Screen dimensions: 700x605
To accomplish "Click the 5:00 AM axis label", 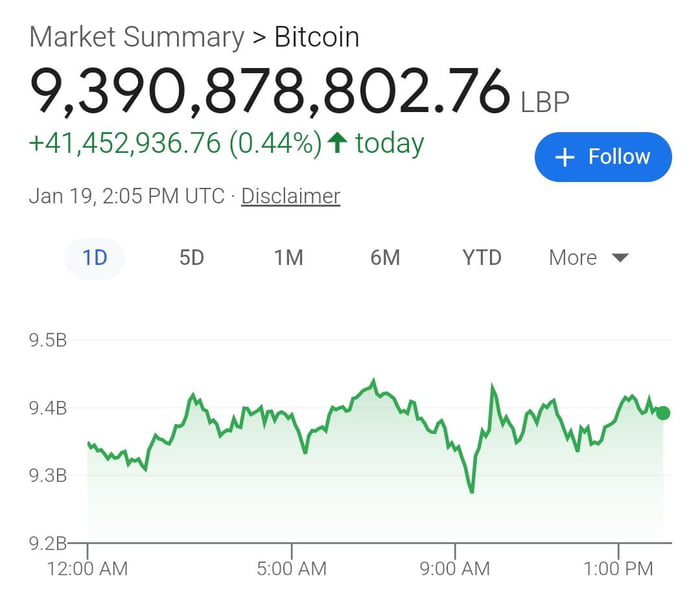I will pos(292,569).
